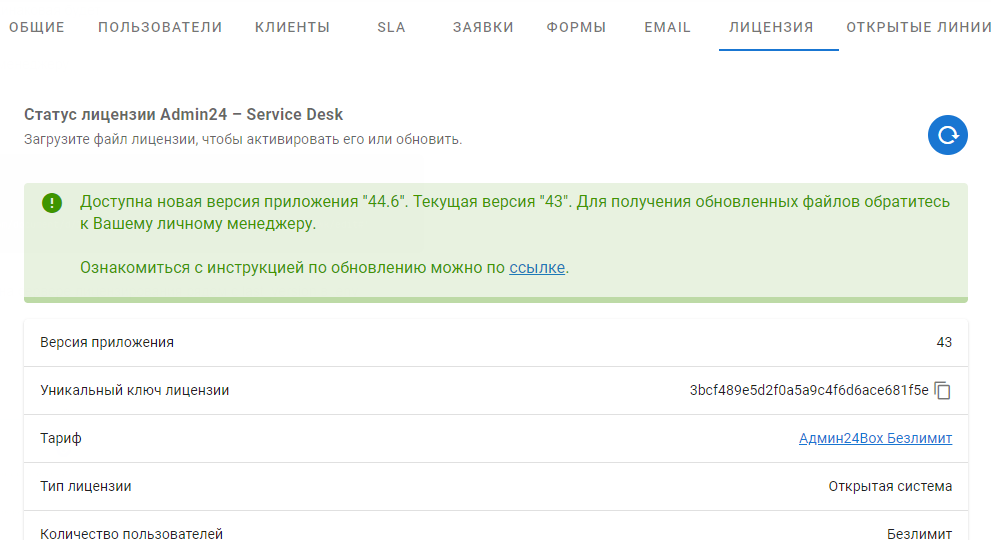Click the Загрузите файл лицензии subtitle
Screen dimensions: 991x540
(243, 139)
